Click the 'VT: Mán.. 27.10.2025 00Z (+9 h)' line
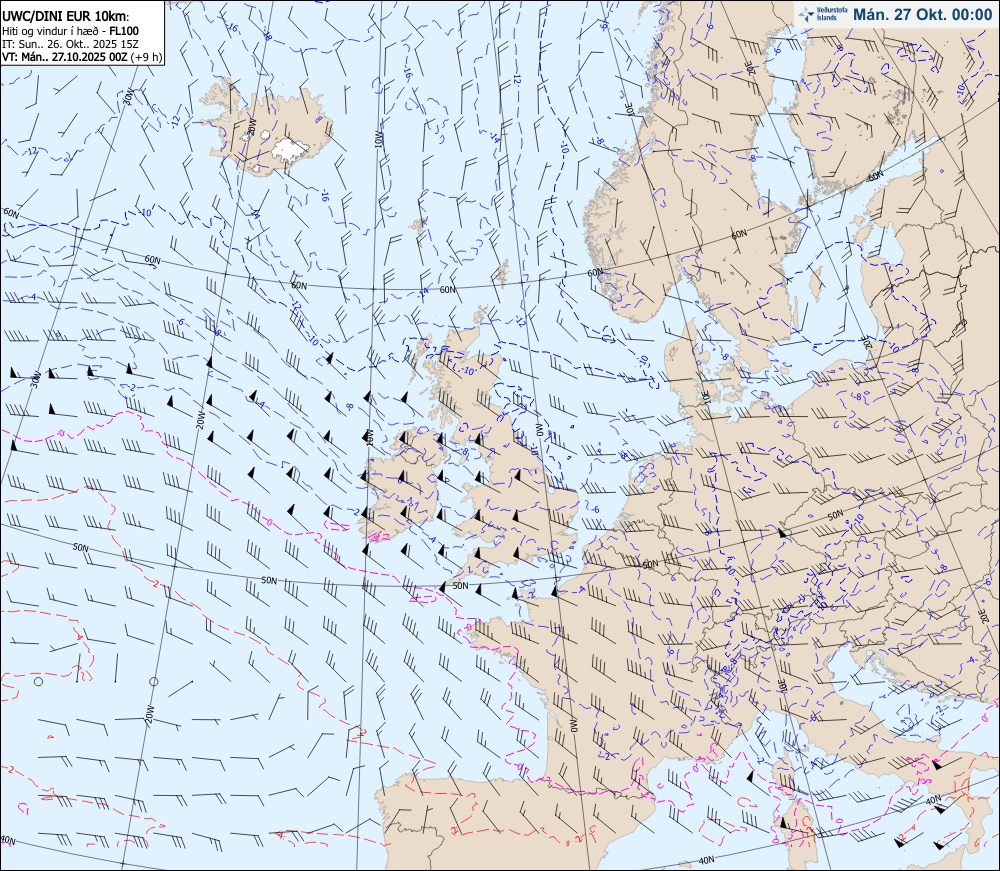The height and width of the screenshot is (871, 1000). pos(82,57)
